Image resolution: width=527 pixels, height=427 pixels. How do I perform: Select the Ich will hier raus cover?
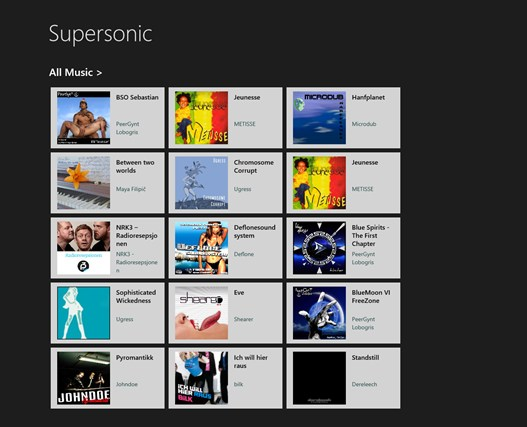click(x=202, y=378)
